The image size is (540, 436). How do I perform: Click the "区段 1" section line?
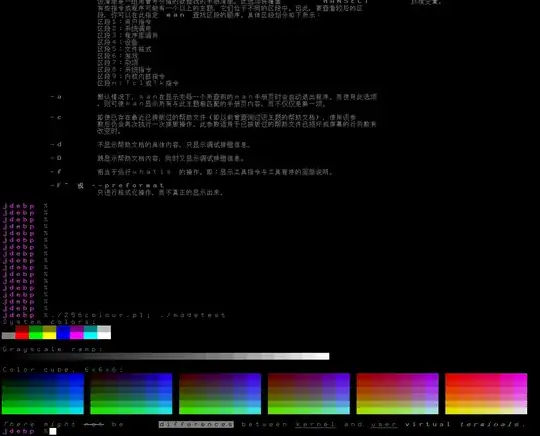pyautogui.click(x=124, y=22)
